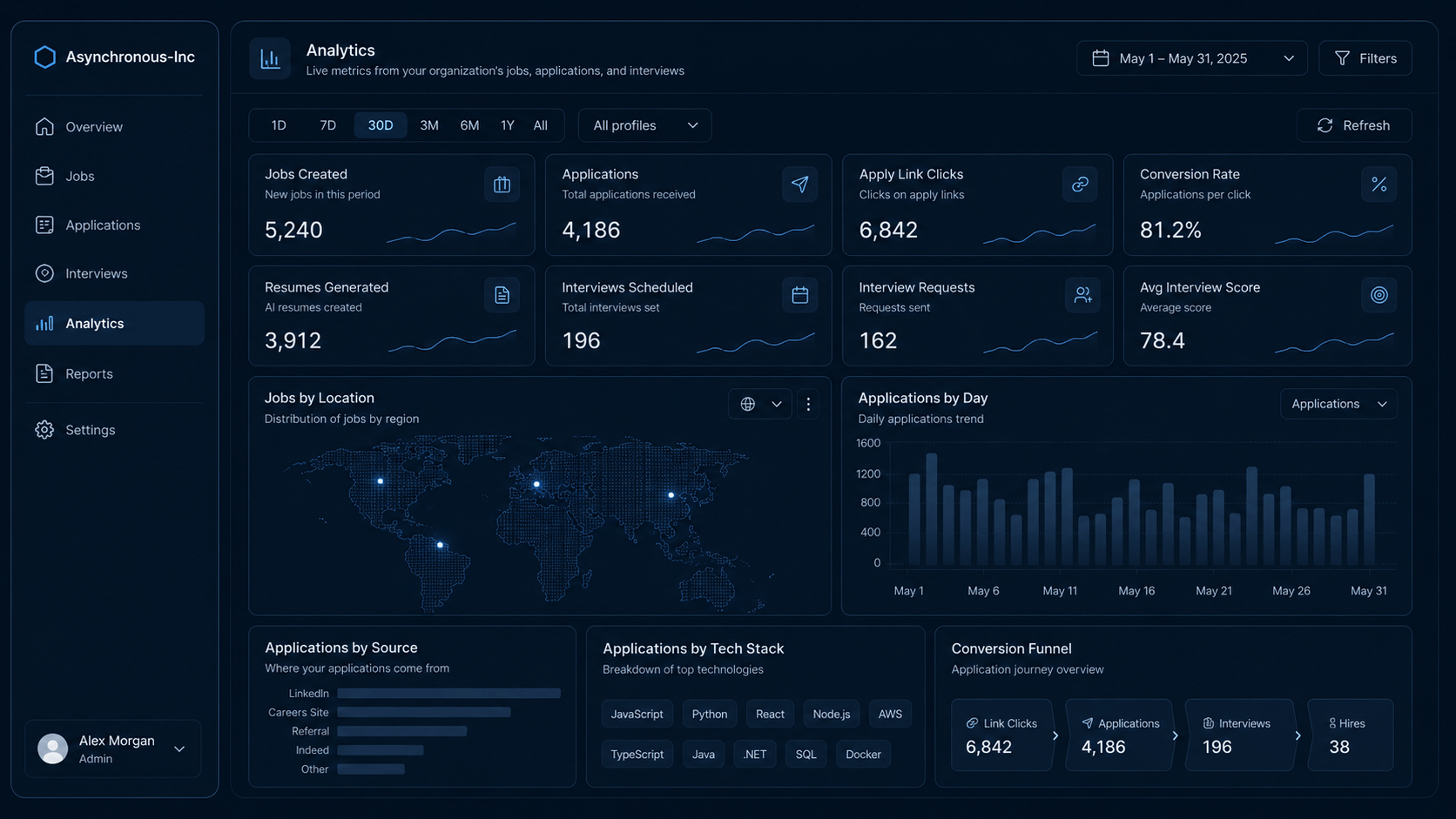Click Alex Morgan's avatar picture
The image size is (1456, 819).
click(53, 749)
